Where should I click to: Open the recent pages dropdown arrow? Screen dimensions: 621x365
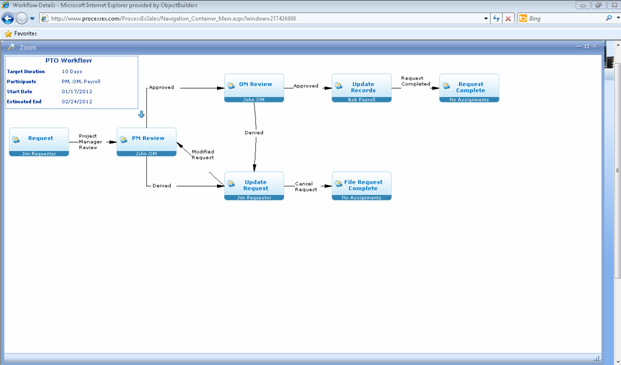(x=32, y=19)
